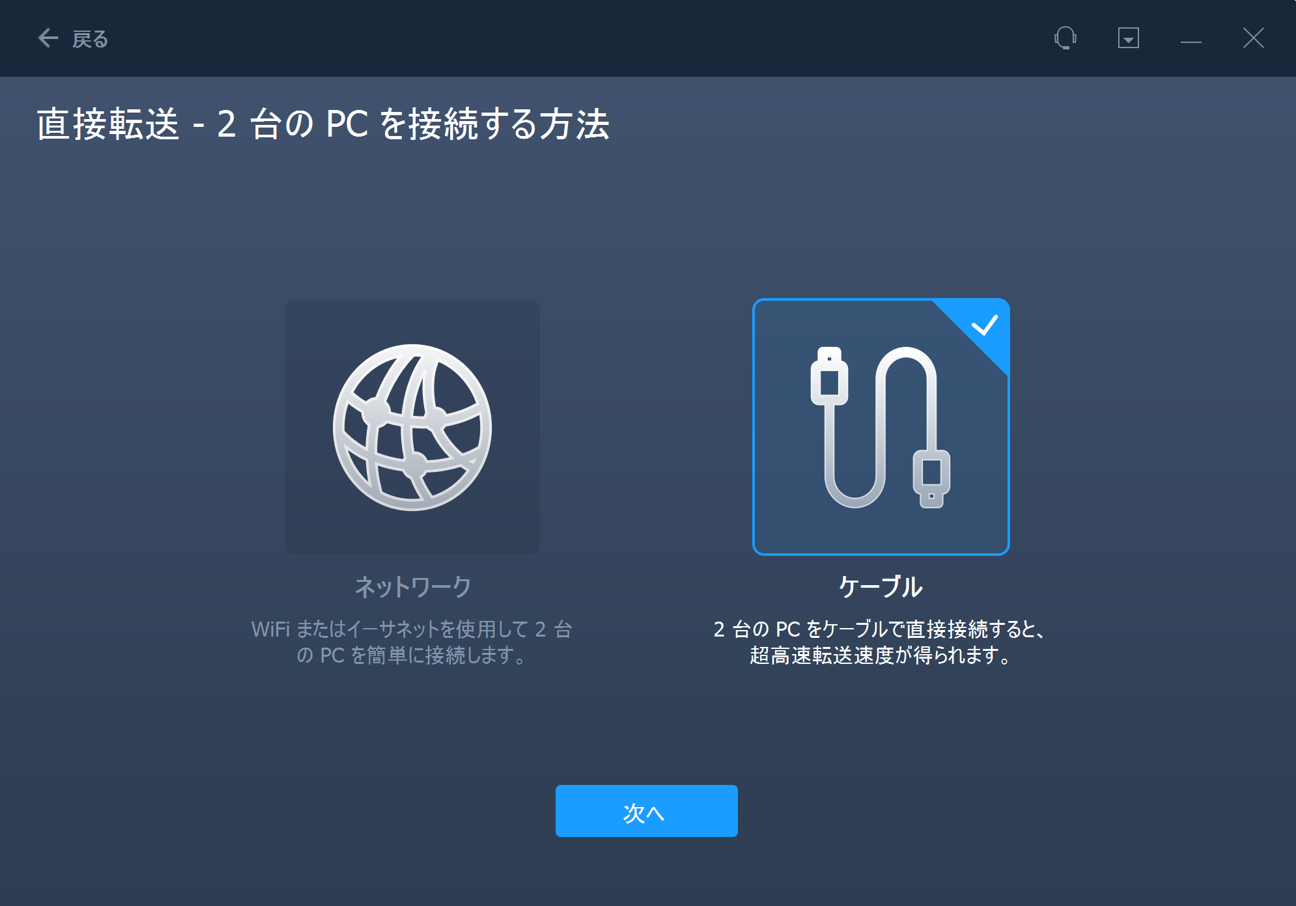Click the network globe graphic to choose WiFi transfer
Image resolution: width=1296 pixels, height=906 pixels.
click(x=411, y=426)
